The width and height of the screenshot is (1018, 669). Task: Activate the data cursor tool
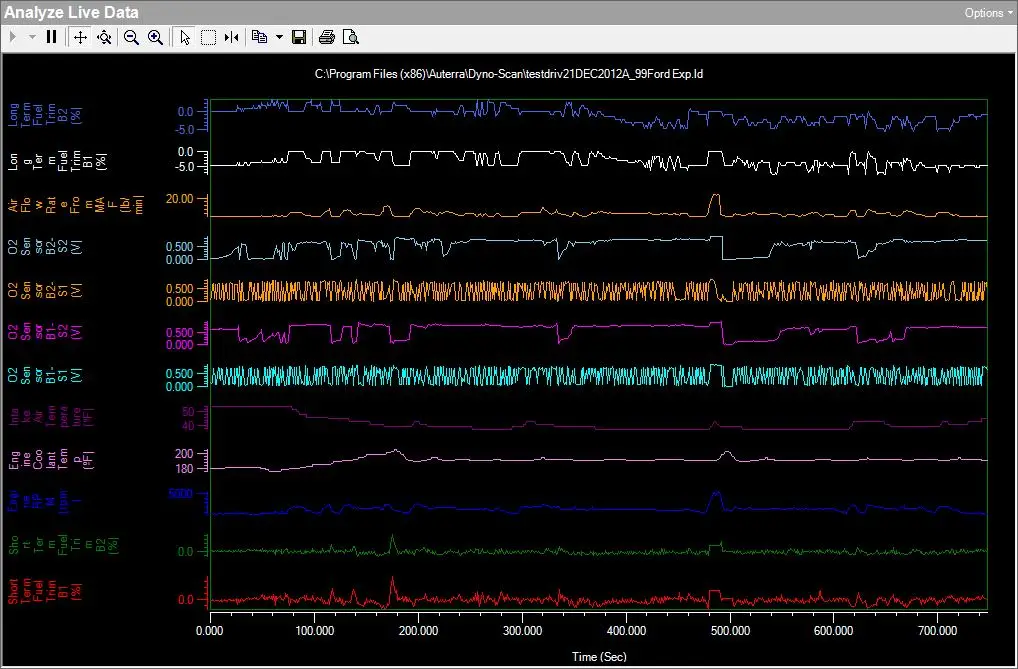[231, 38]
